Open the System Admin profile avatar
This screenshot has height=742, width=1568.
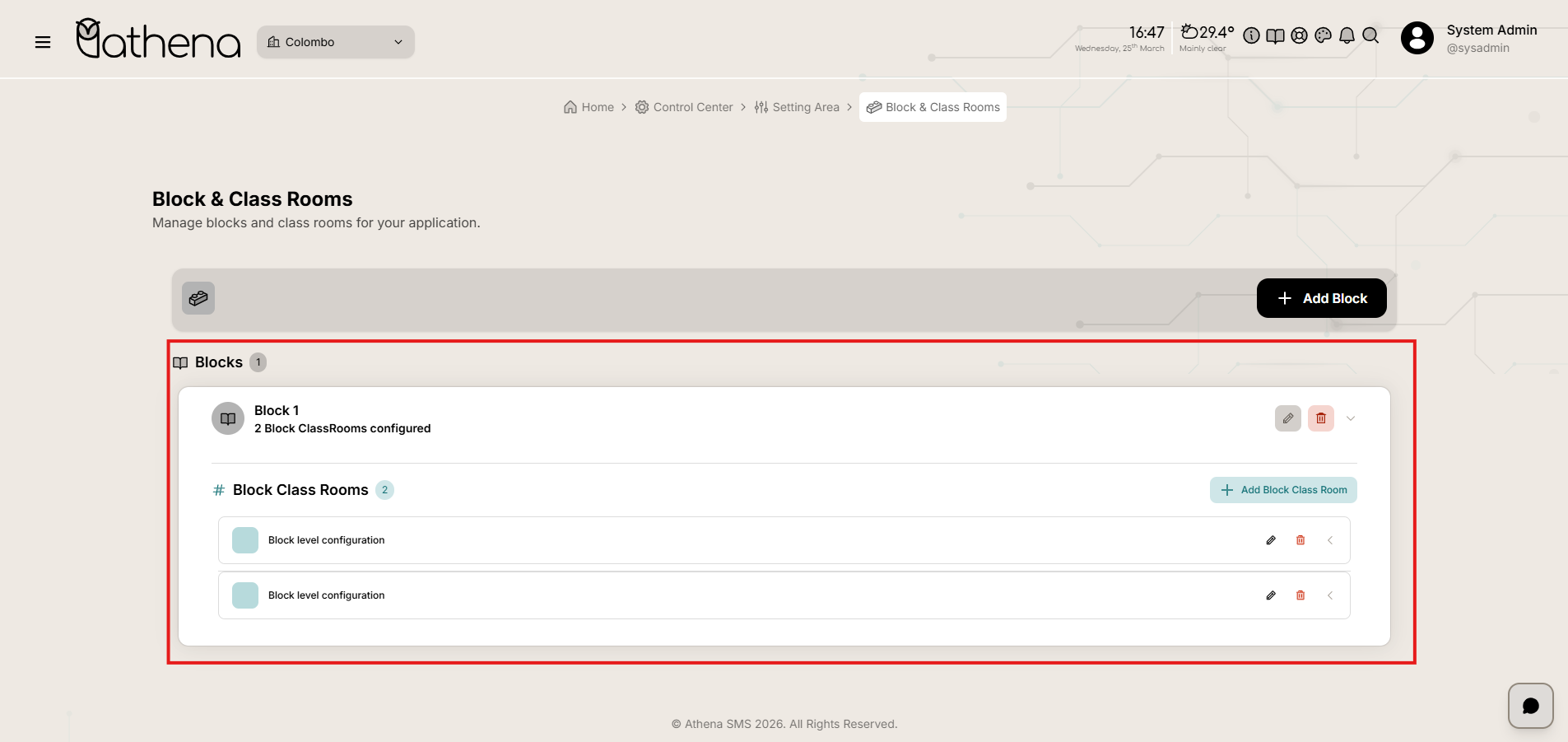tap(1417, 38)
